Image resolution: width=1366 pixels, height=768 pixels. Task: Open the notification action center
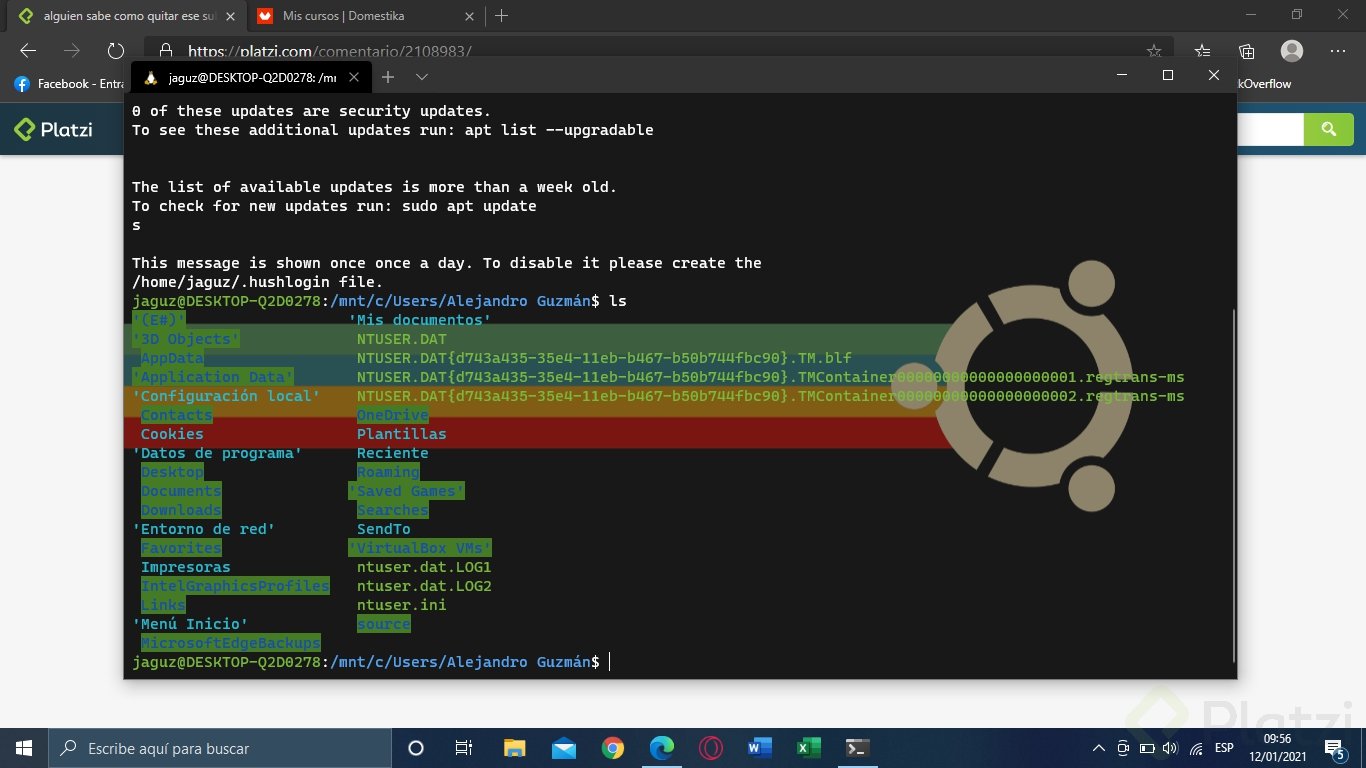[1335, 748]
